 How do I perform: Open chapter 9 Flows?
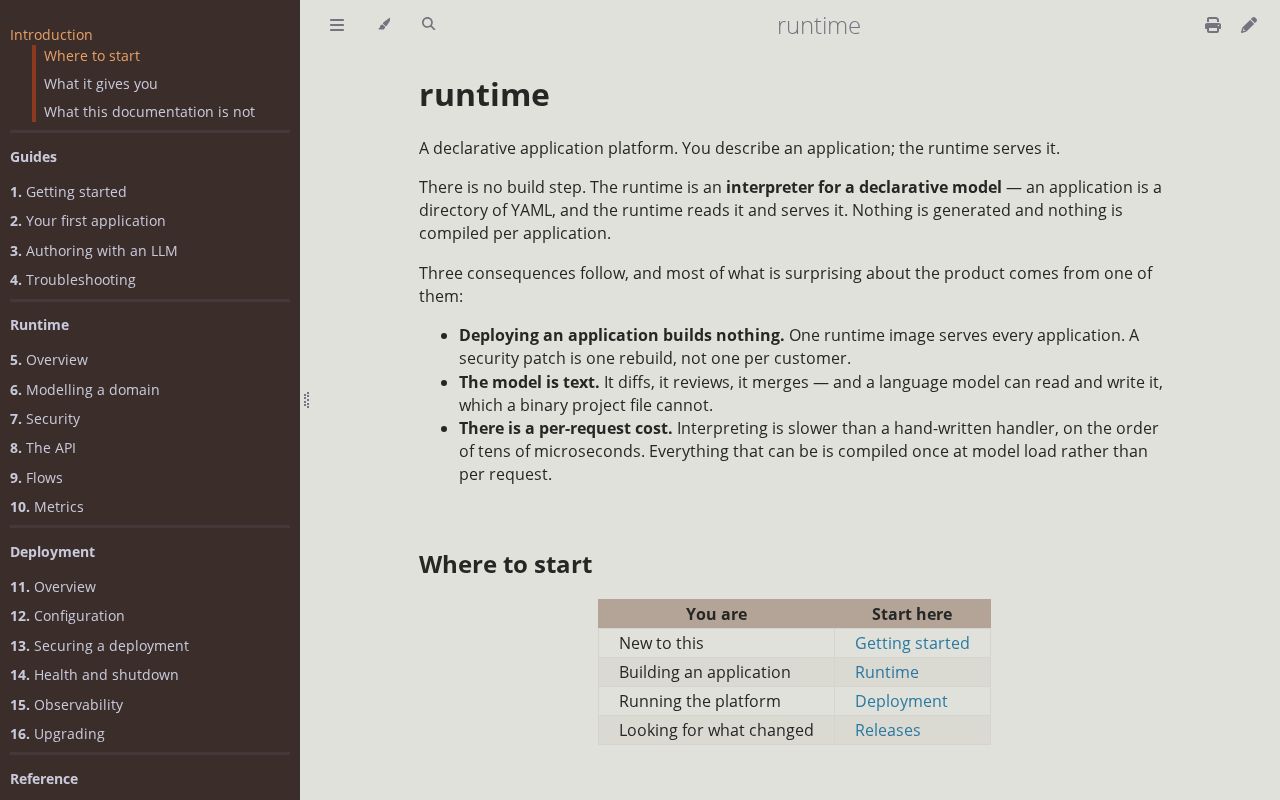[x=36, y=478]
